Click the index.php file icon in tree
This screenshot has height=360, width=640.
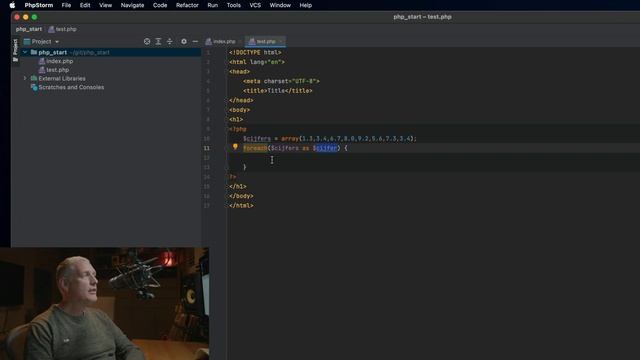(42, 61)
